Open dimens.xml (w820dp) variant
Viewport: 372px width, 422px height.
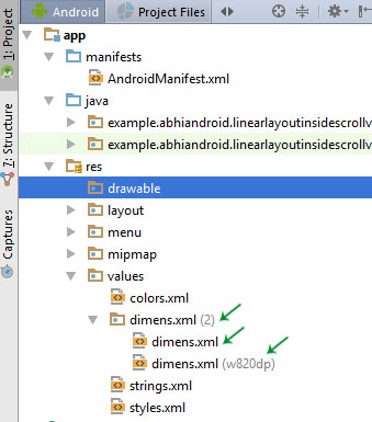[x=213, y=364]
